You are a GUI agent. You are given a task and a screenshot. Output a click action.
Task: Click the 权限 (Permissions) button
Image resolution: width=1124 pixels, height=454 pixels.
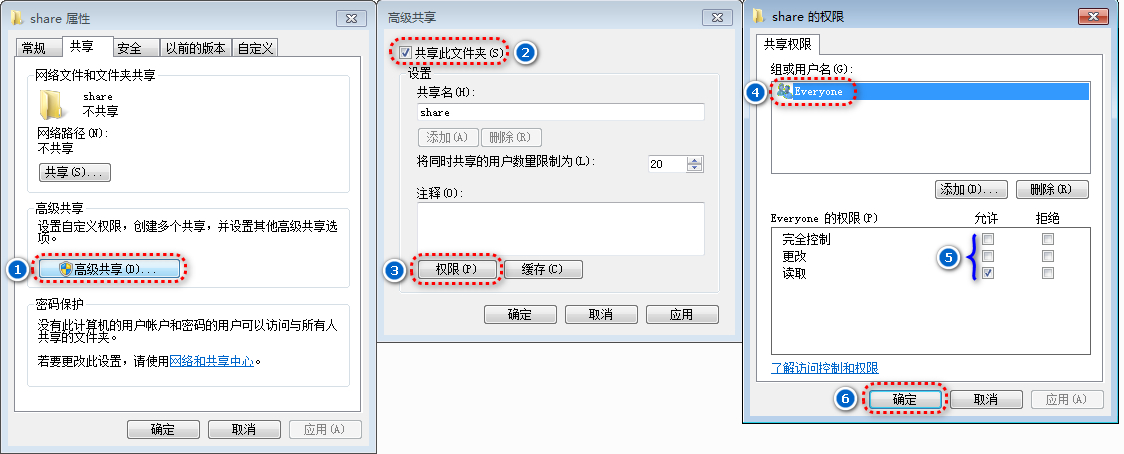(x=457, y=270)
